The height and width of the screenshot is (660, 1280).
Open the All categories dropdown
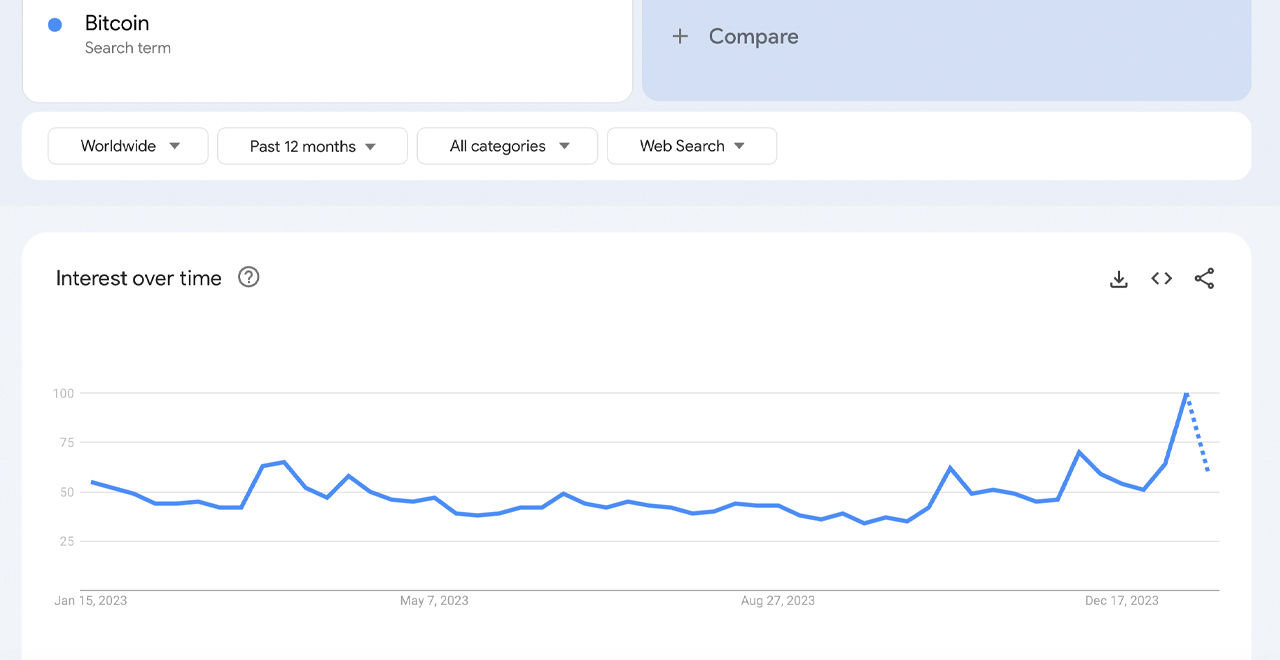506,145
